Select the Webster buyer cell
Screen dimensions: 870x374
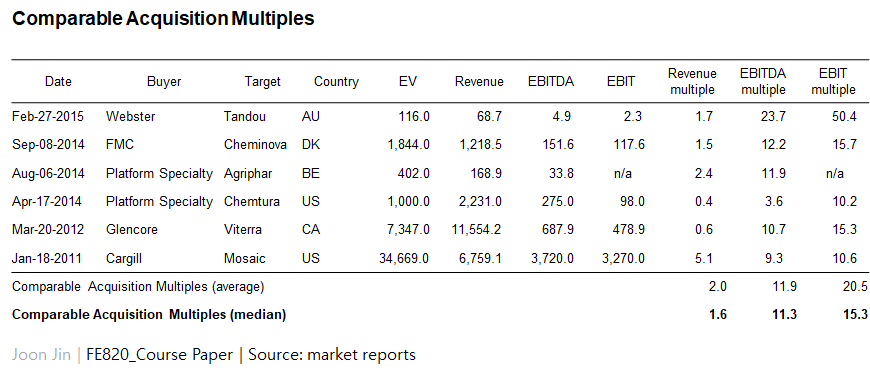tap(130, 117)
